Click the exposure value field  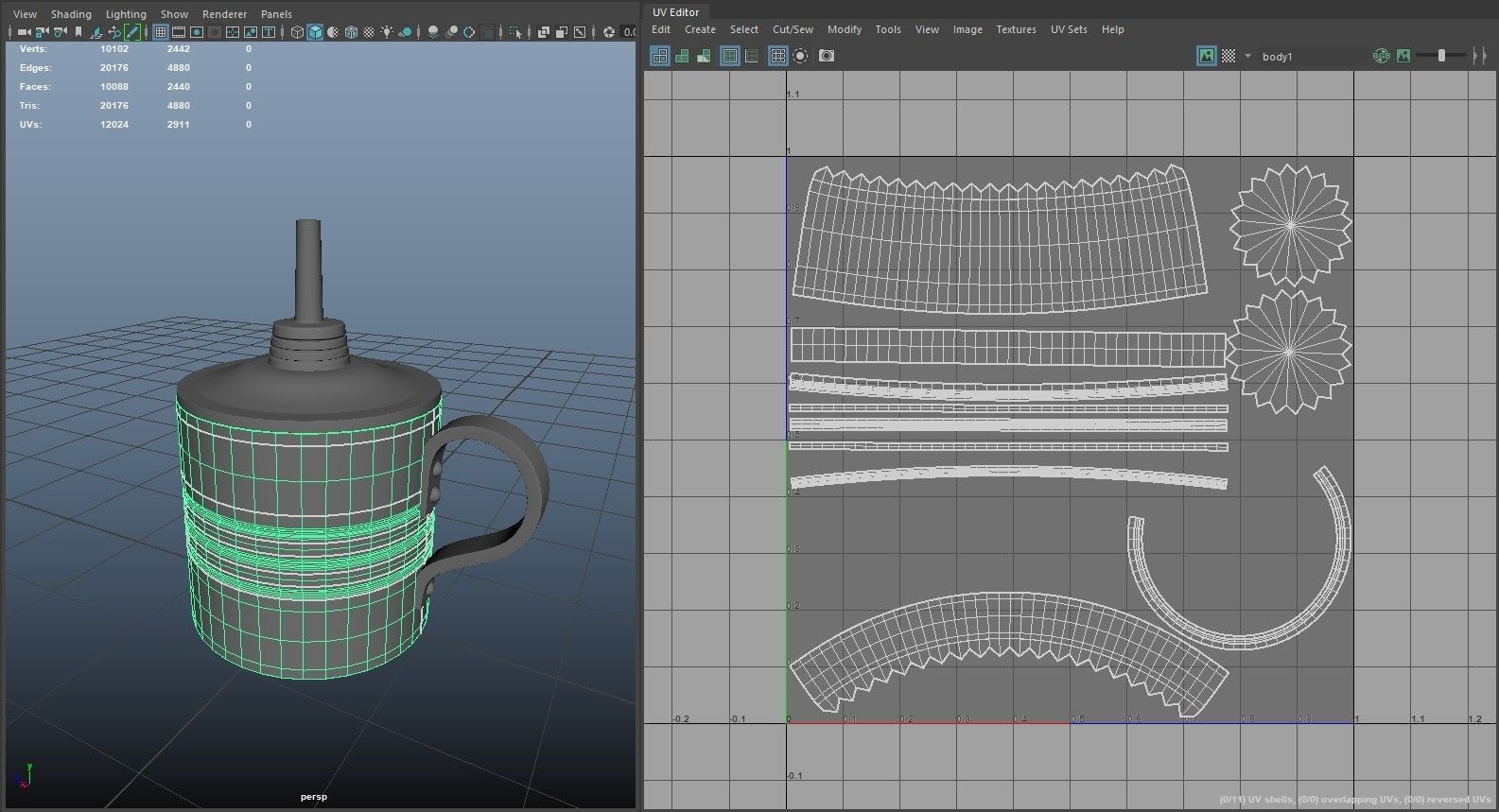pyautogui.click(x=629, y=32)
